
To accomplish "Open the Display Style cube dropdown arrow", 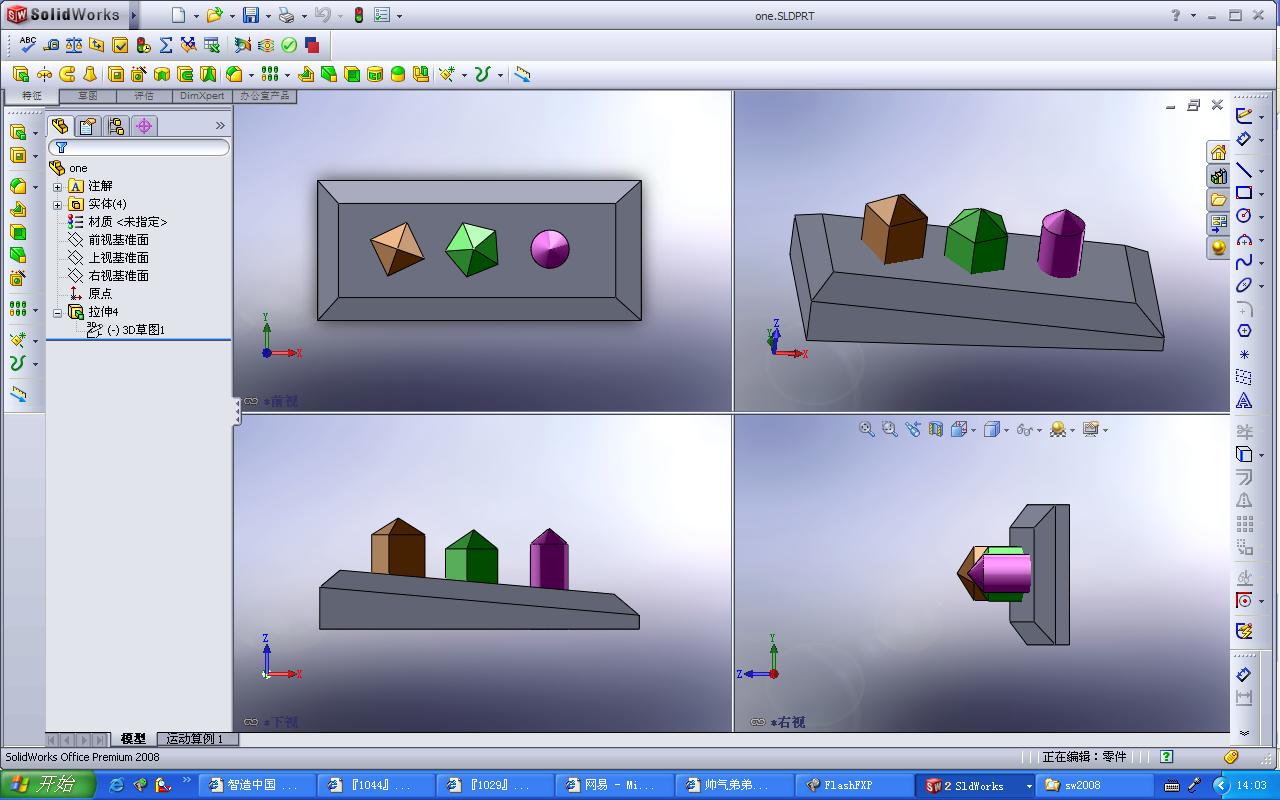I will (x=1006, y=430).
